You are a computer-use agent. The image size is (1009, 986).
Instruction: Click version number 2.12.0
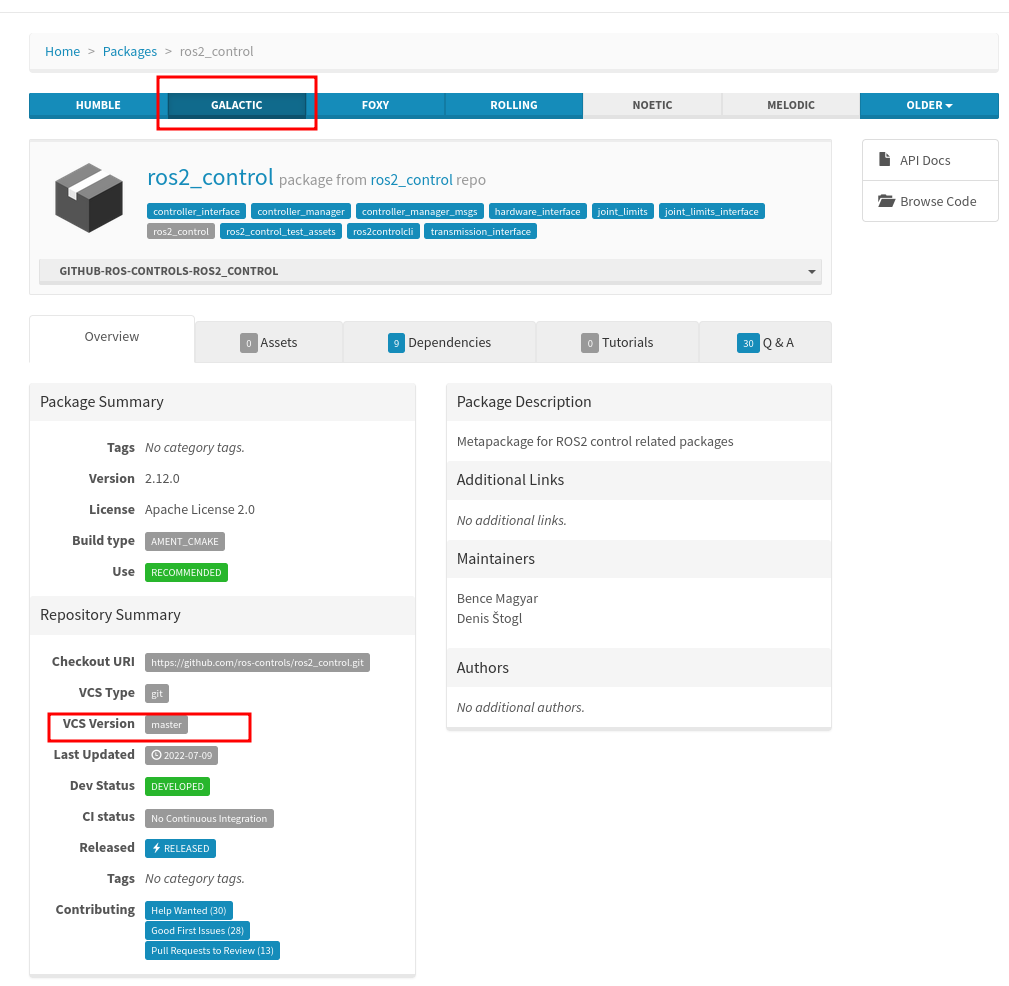coord(162,479)
